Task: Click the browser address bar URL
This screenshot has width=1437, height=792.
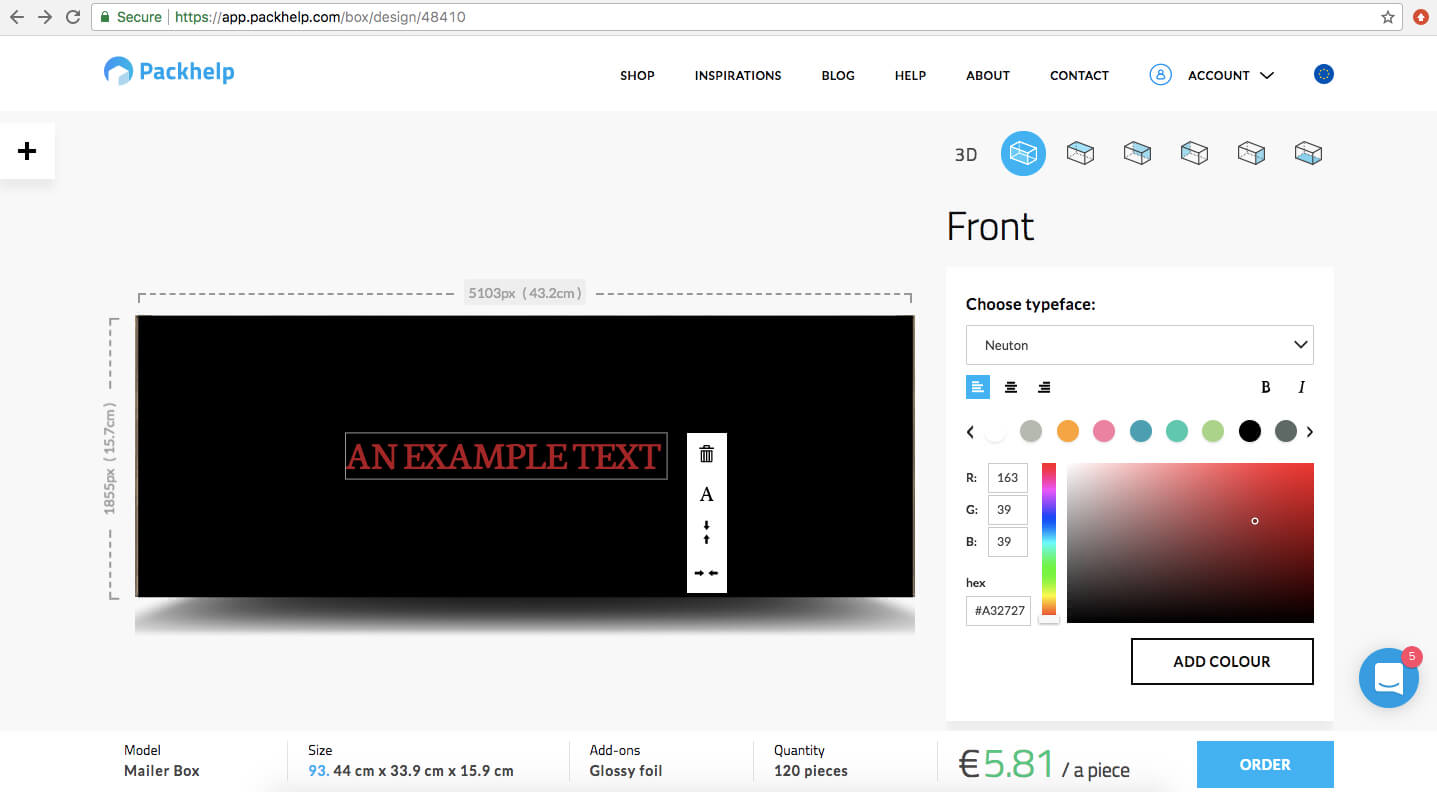Action: [x=320, y=17]
